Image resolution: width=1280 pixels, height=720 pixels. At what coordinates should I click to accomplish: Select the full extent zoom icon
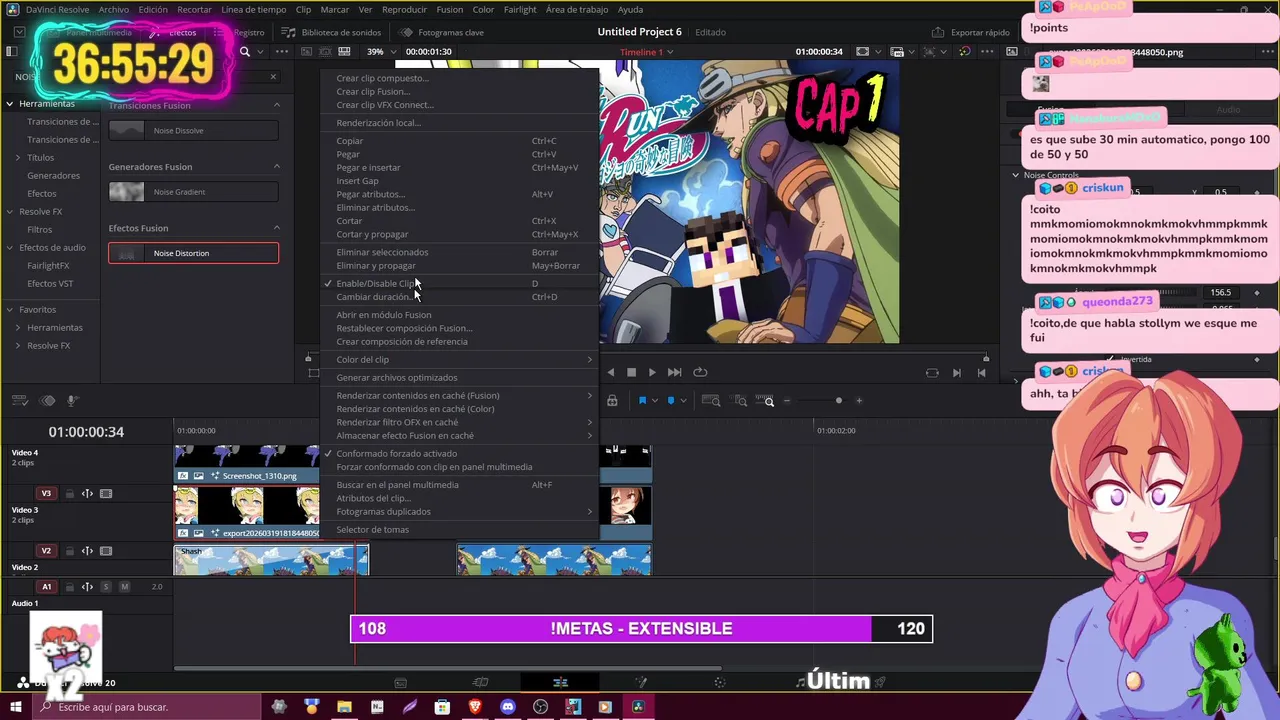pyautogui.click(x=711, y=401)
